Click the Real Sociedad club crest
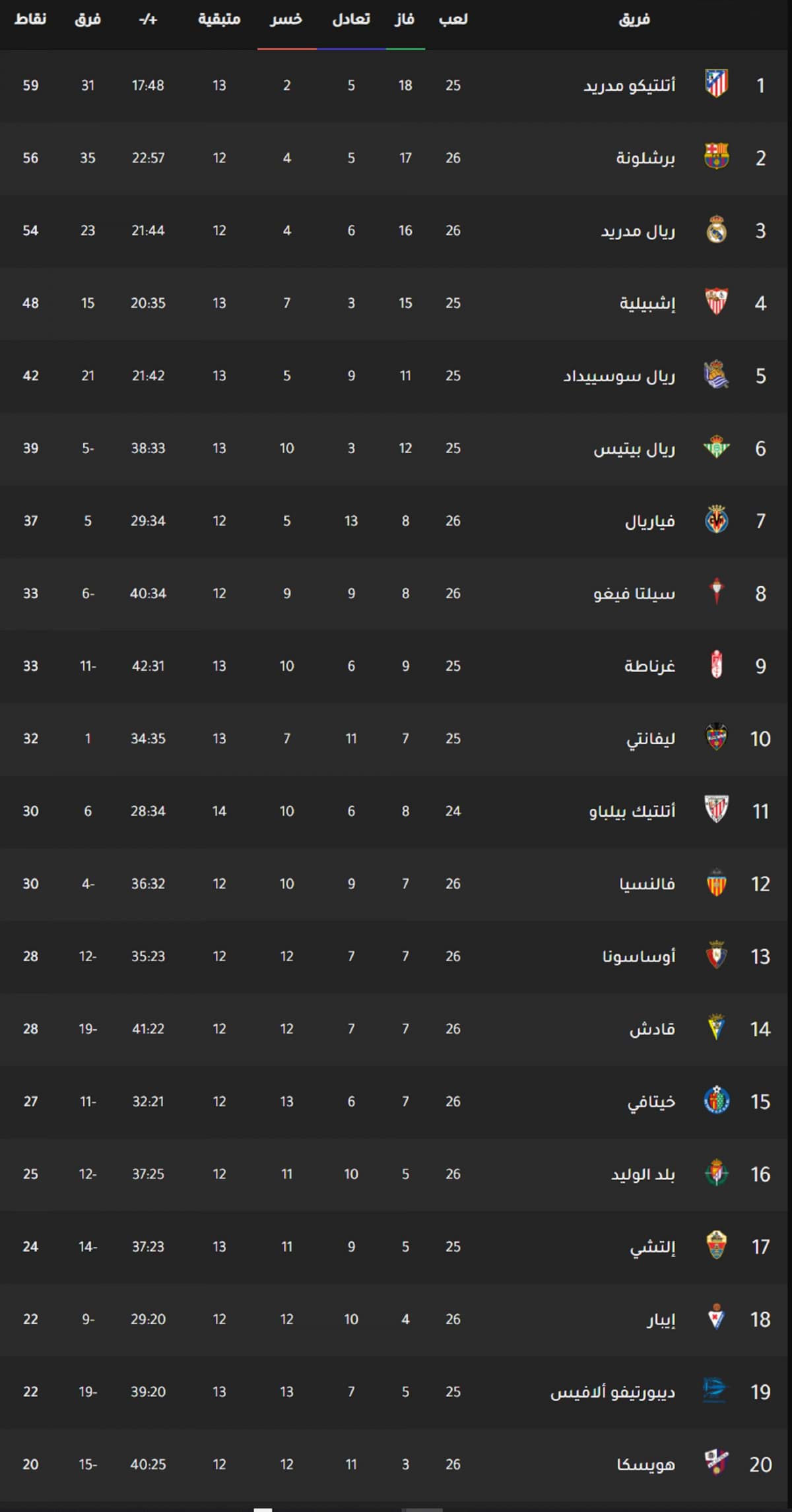The height and width of the screenshot is (1512, 792). [716, 375]
